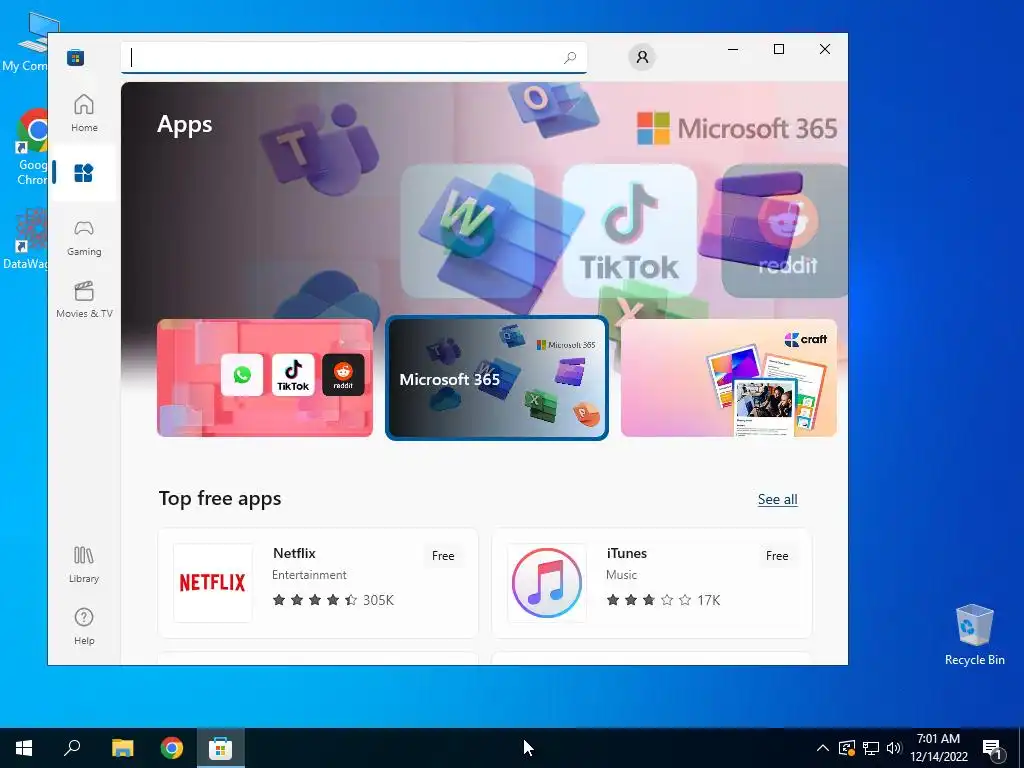Click See all for Top free apps

point(777,500)
